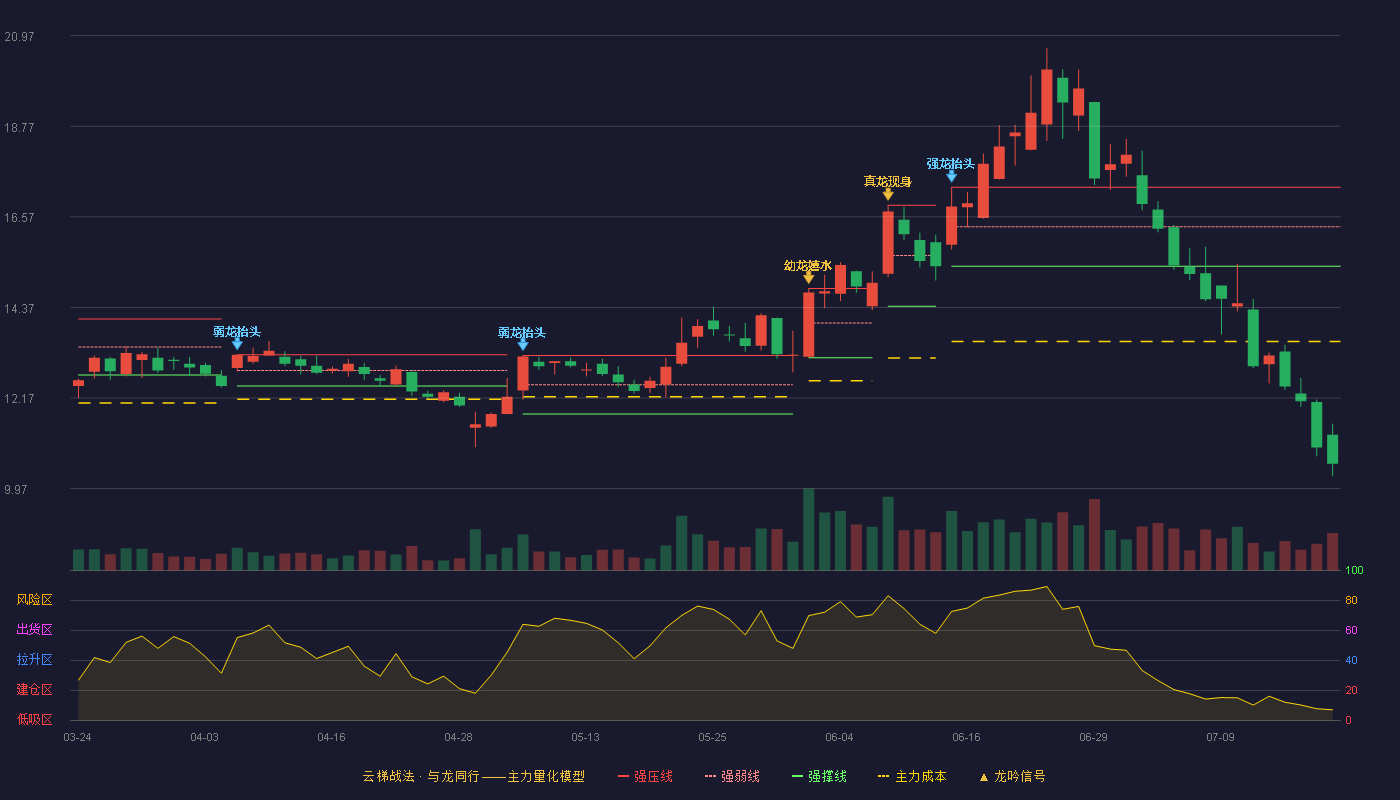Viewport: 1400px width, 800px height.
Task: Toggle the 强压线 legend series
Action: pyautogui.click(x=645, y=776)
